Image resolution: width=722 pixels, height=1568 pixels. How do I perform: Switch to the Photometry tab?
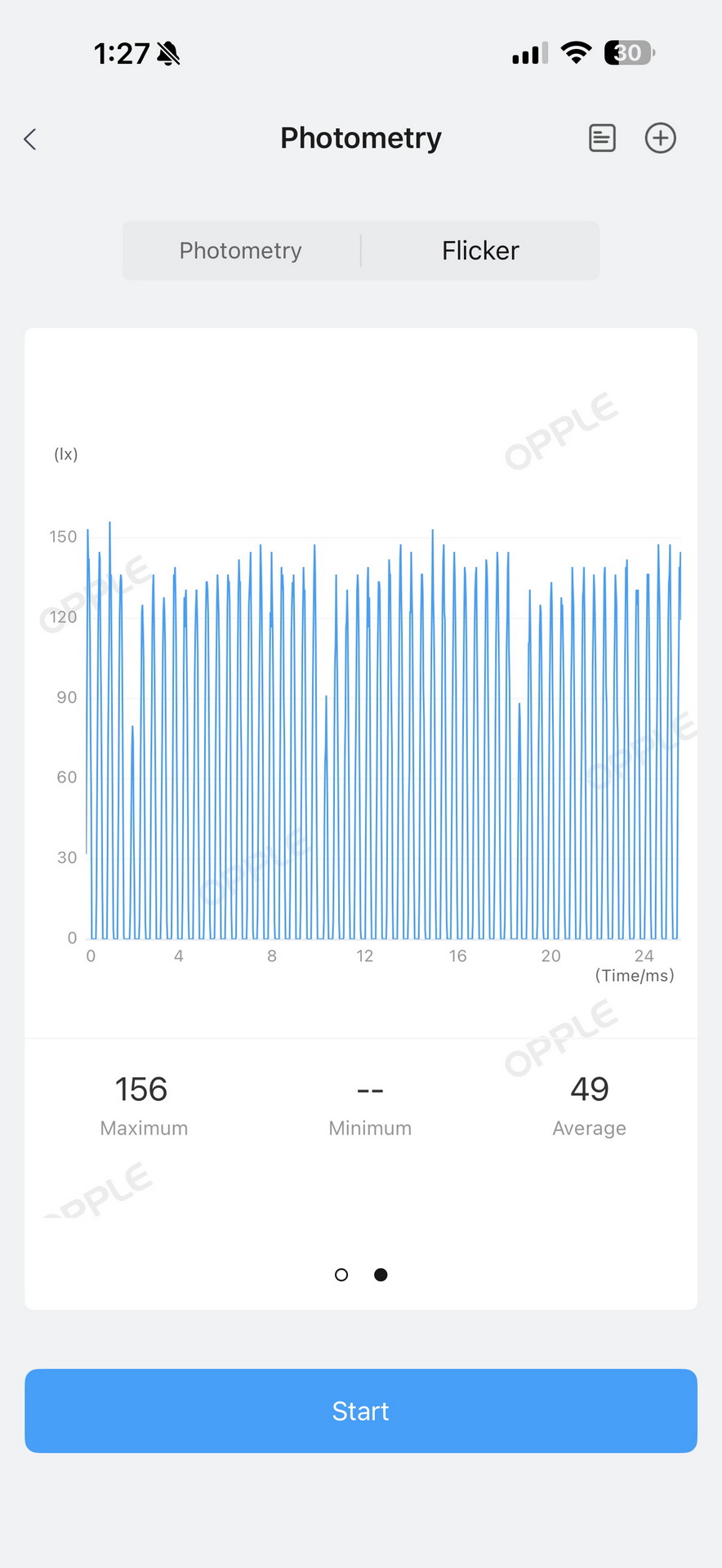pyautogui.click(x=241, y=251)
